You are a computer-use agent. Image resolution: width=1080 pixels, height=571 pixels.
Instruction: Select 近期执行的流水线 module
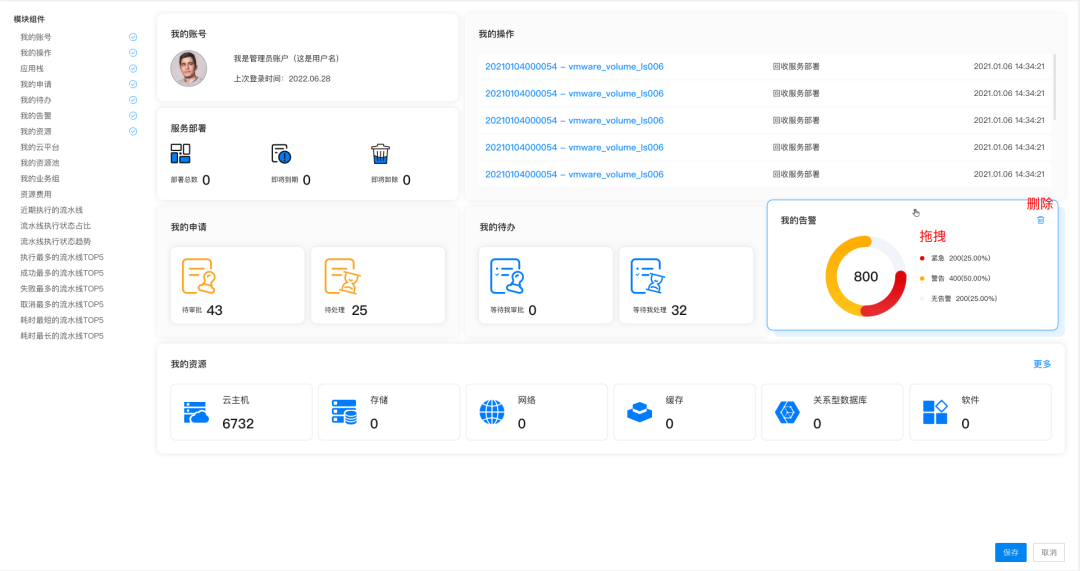52,210
